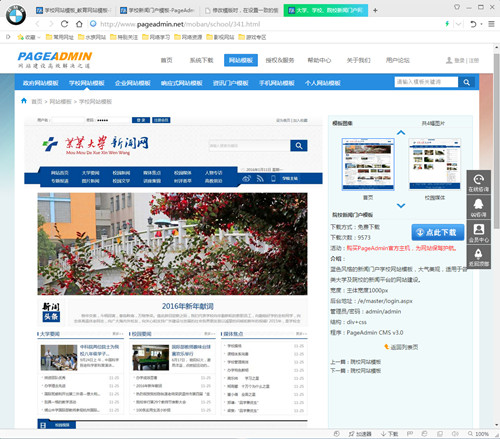Click the skin shirt icon in title bar
This screenshot has width=500, height=439.
[457, 7]
